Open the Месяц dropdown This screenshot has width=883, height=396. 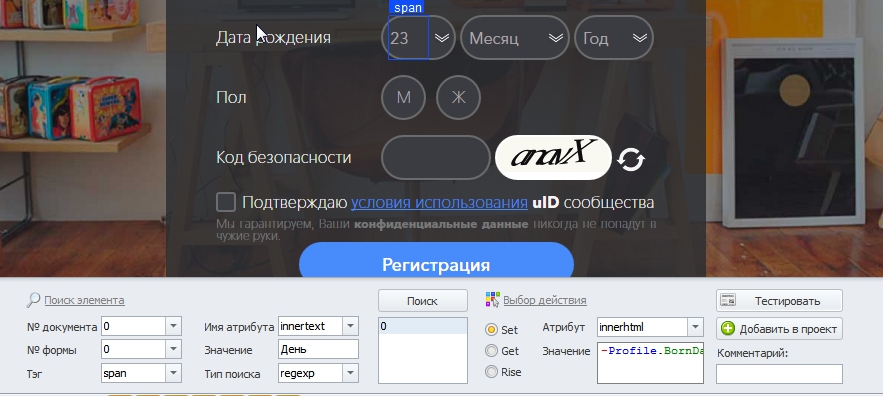515,38
